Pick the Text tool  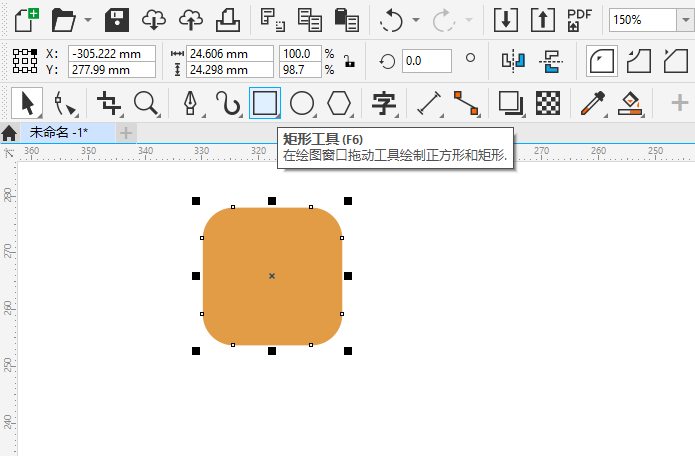coord(383,102)
